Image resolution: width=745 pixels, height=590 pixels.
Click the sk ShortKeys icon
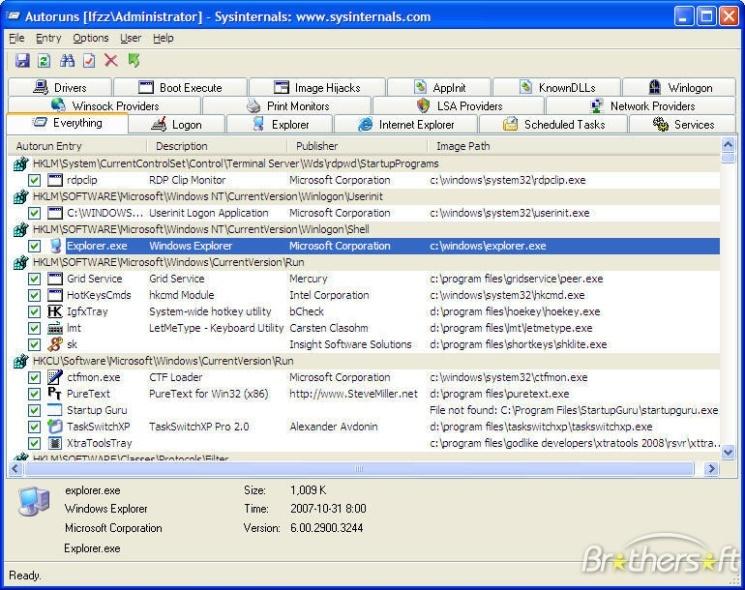(55, 344)
